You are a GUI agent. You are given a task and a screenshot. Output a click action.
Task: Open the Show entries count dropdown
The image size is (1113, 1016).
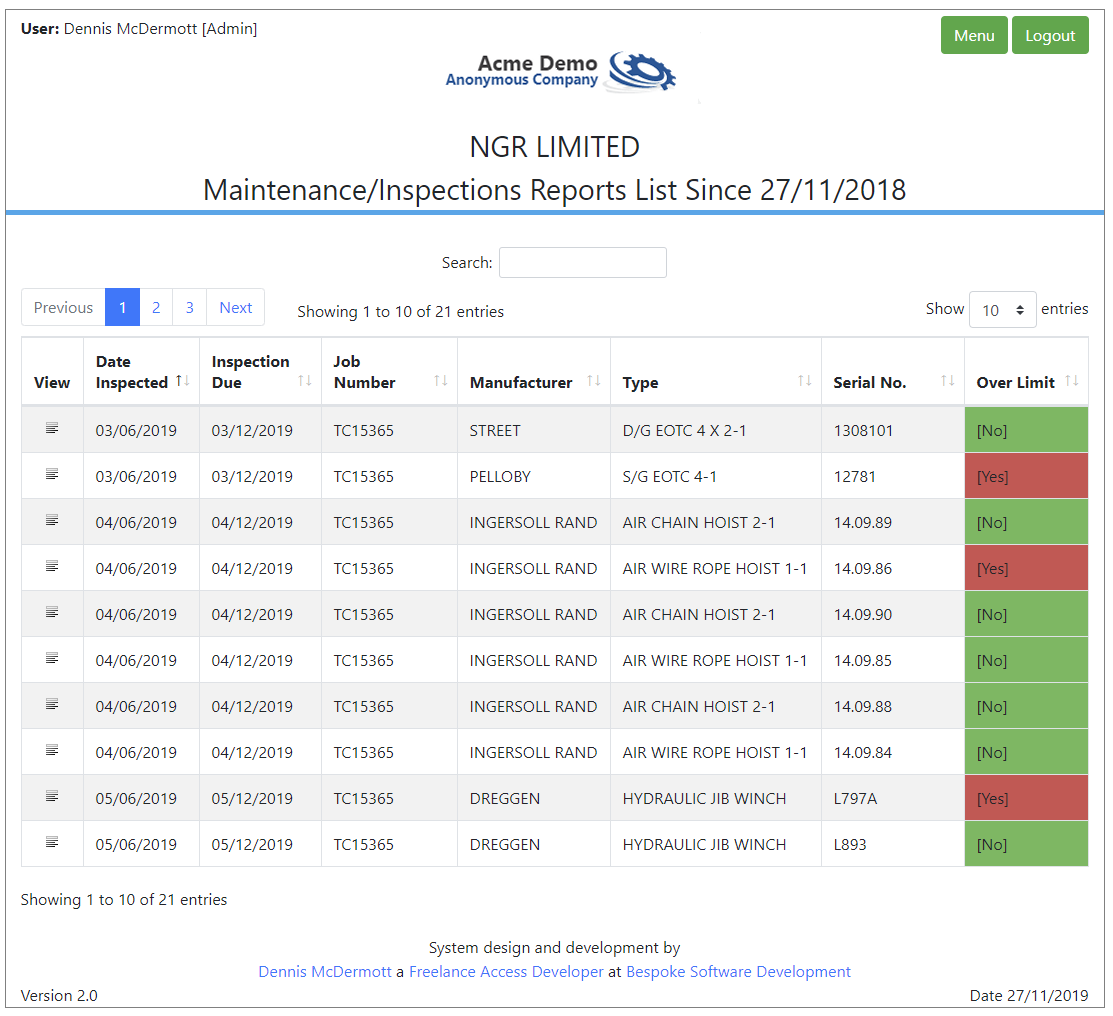(x=1002, y=310)
